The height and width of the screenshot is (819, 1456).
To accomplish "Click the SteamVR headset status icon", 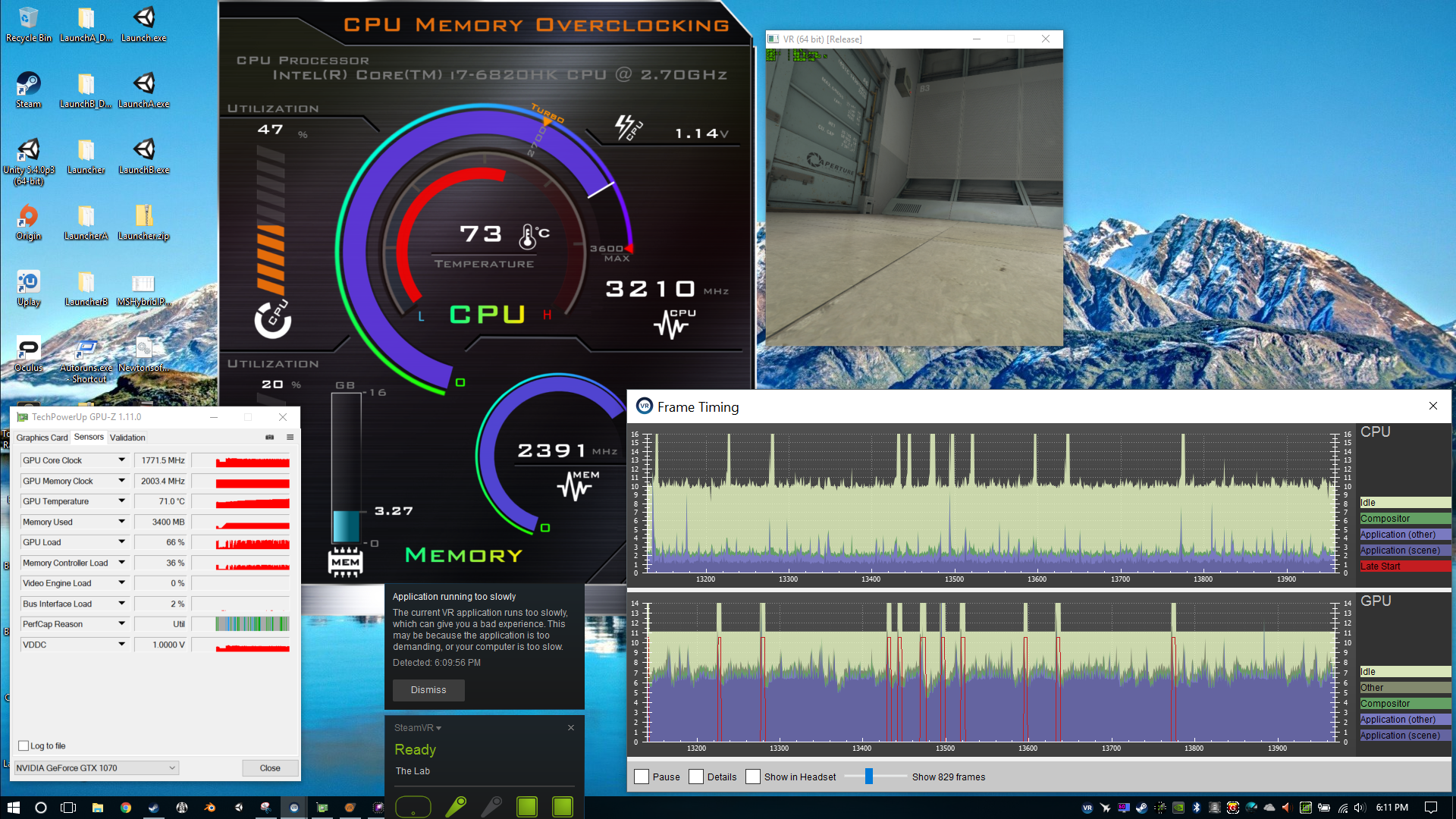I will pyautogui.click(x=413, y=807).
